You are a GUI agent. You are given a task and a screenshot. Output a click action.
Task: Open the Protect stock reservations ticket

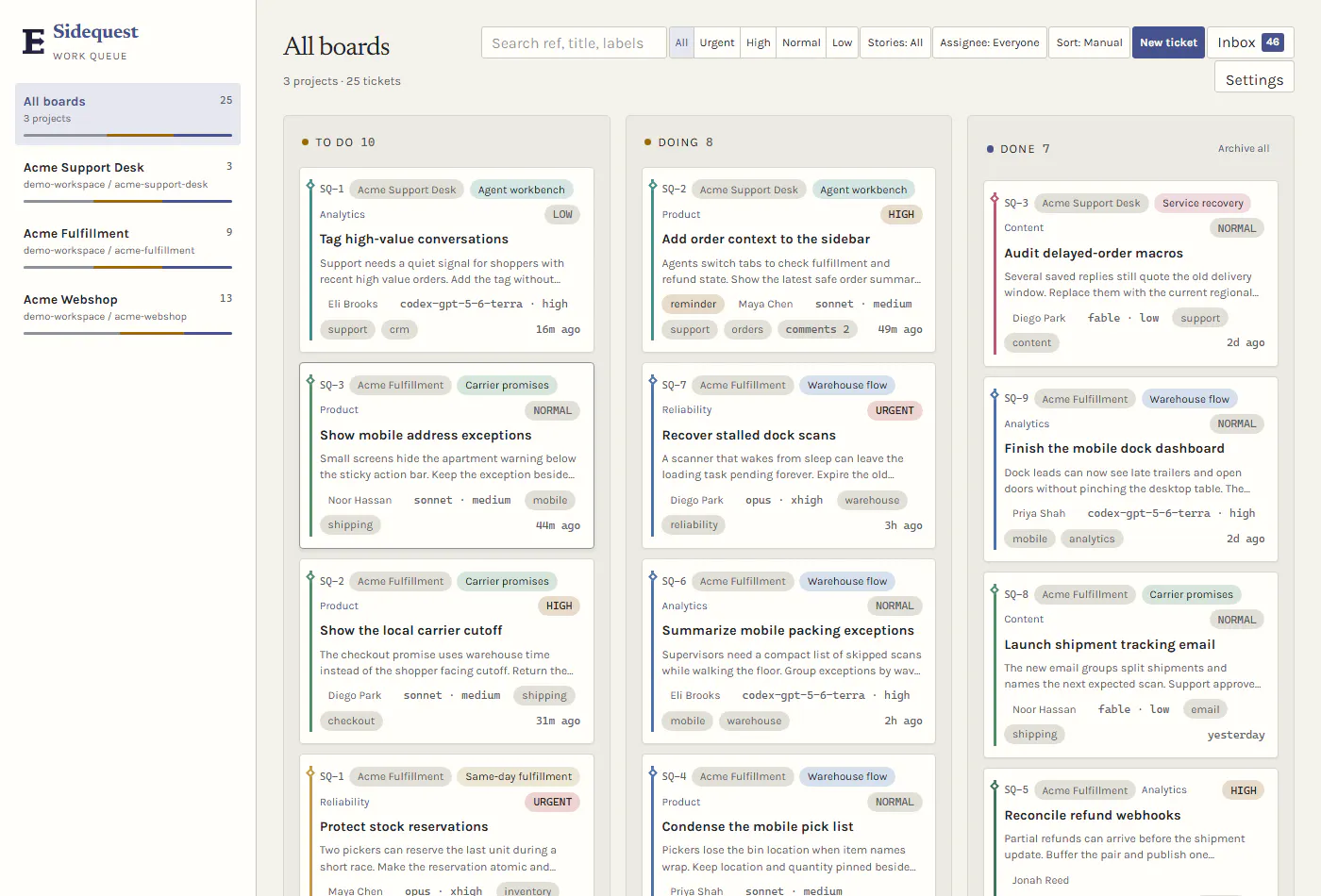(x=446, y=825)
